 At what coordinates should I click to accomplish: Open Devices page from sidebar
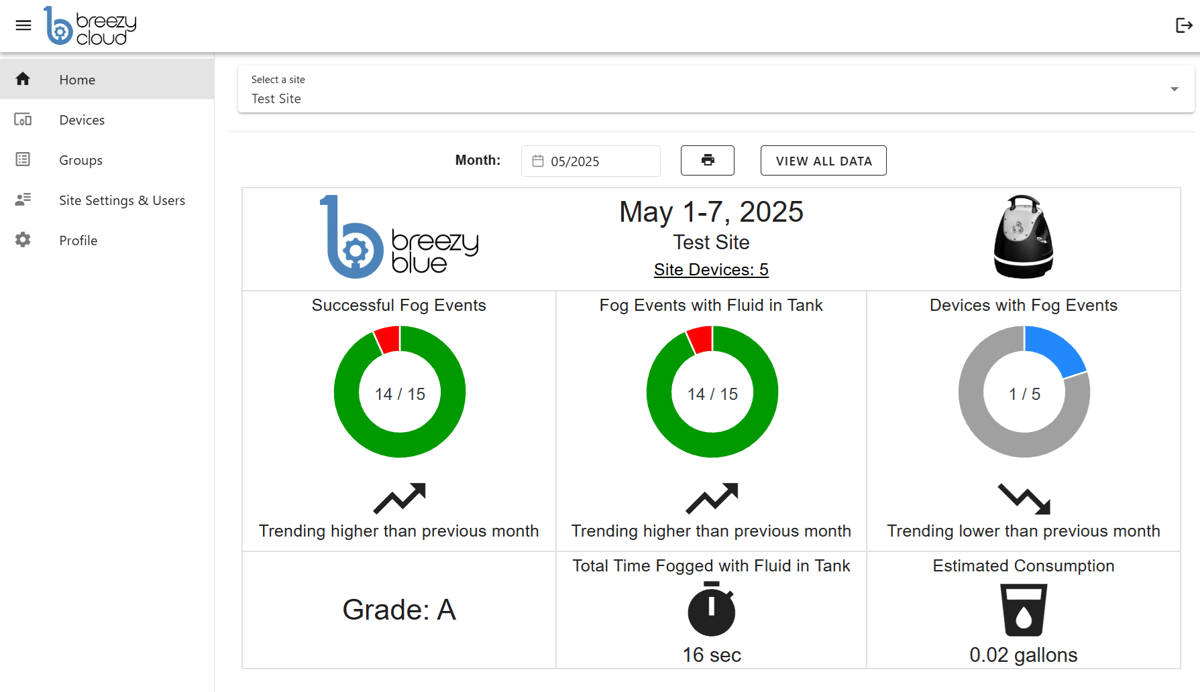(81, 120)
